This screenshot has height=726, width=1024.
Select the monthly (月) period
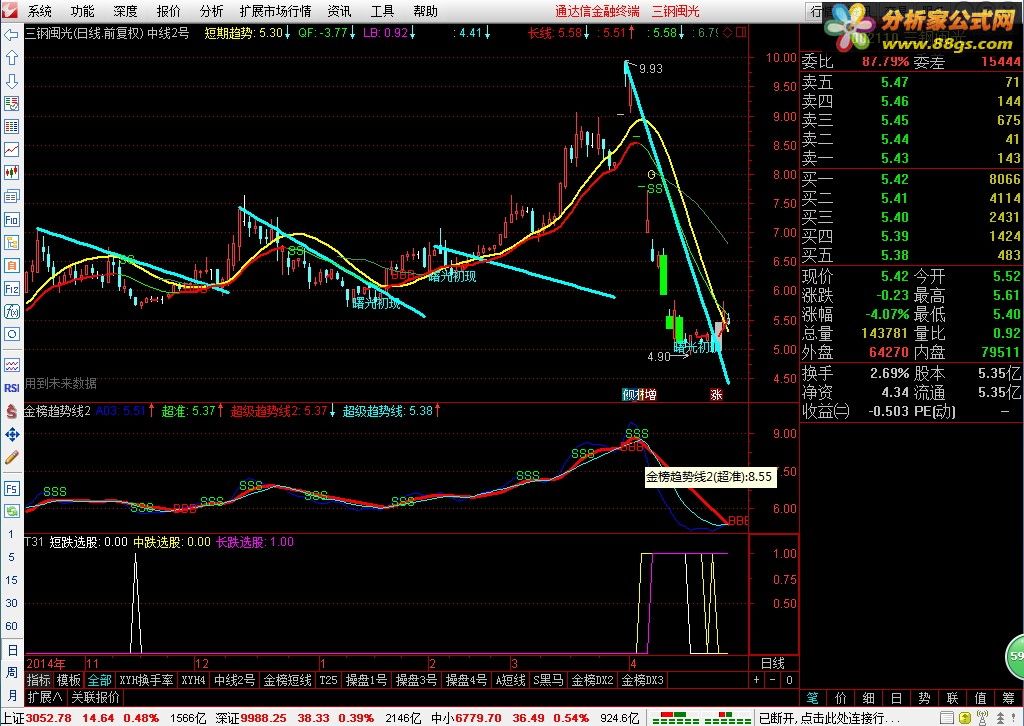[x=12, y=695]
